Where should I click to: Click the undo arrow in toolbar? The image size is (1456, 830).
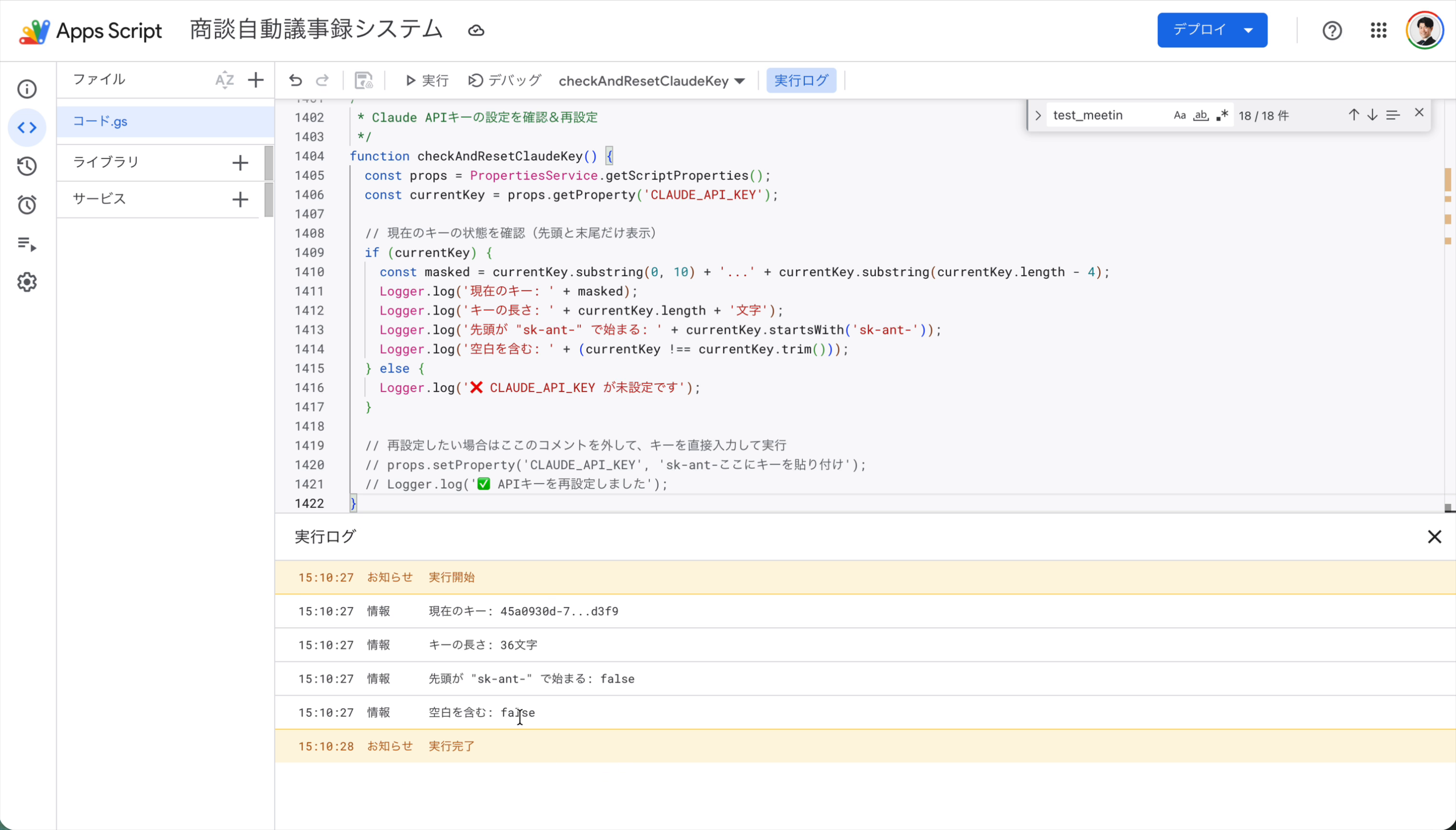[295, 81]
